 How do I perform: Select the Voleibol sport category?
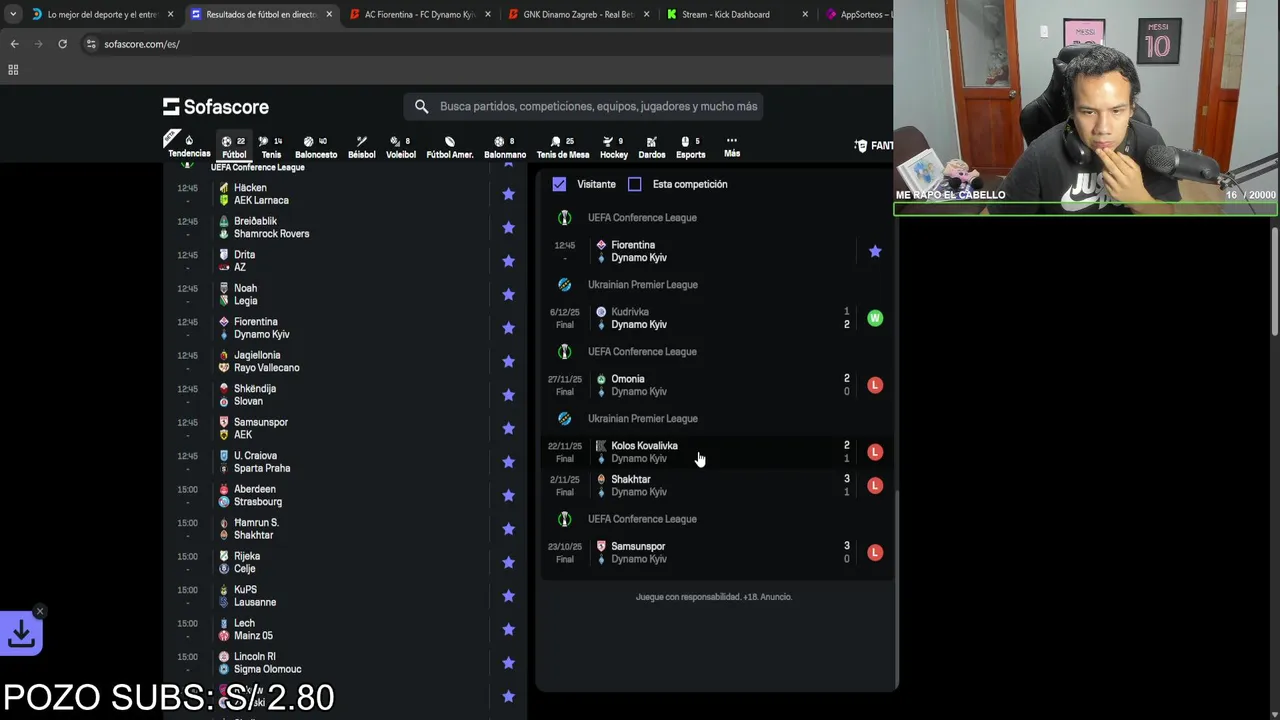coord(401,147)
